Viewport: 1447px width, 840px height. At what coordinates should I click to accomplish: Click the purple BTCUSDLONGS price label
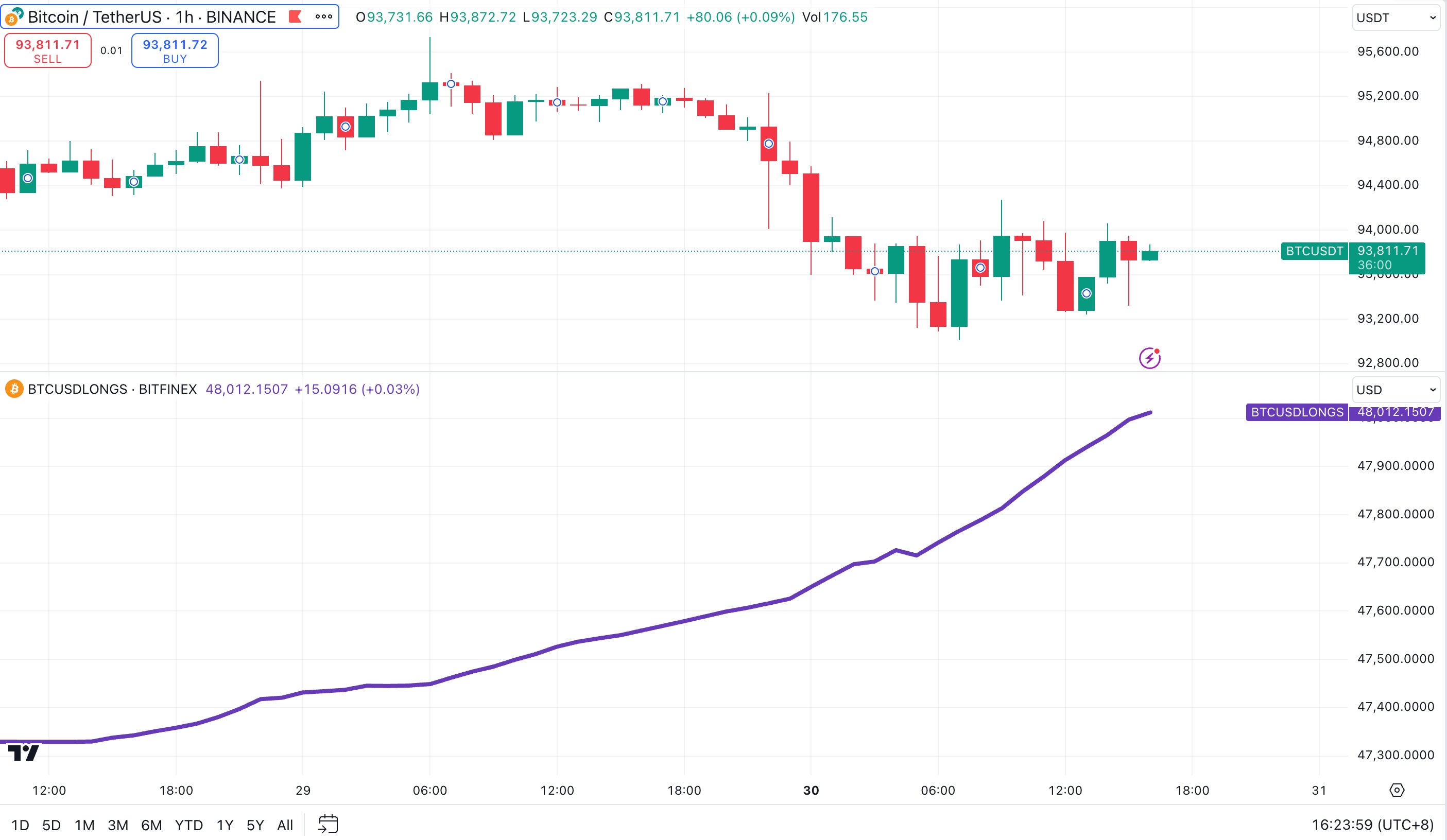pos(1297,412)
